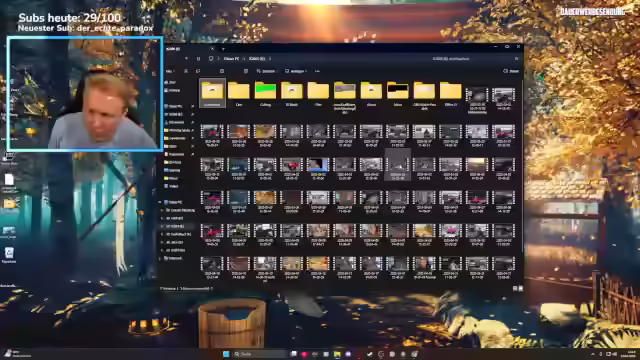Click Dieser PC in the address breadcrumb
The width and height of the screenshot is (640, 360).
pyautogui.click(x=231, y=59)
